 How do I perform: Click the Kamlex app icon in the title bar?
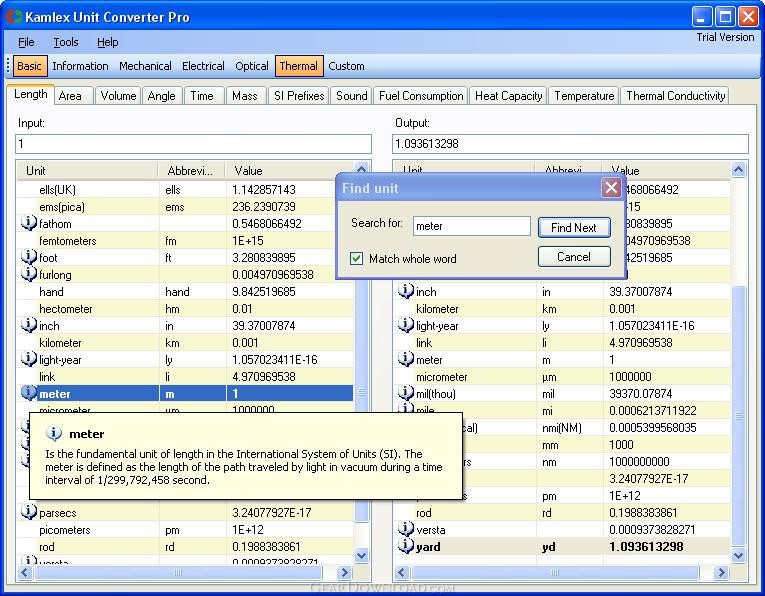14,17
